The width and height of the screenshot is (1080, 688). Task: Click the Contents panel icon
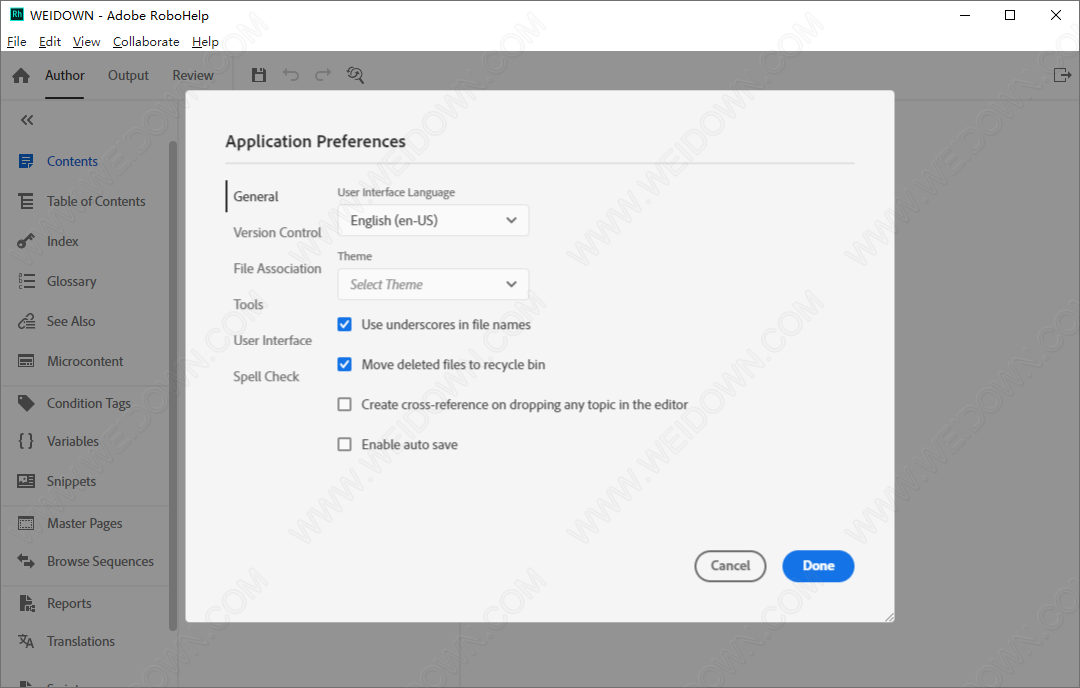[x=26, y=161]
